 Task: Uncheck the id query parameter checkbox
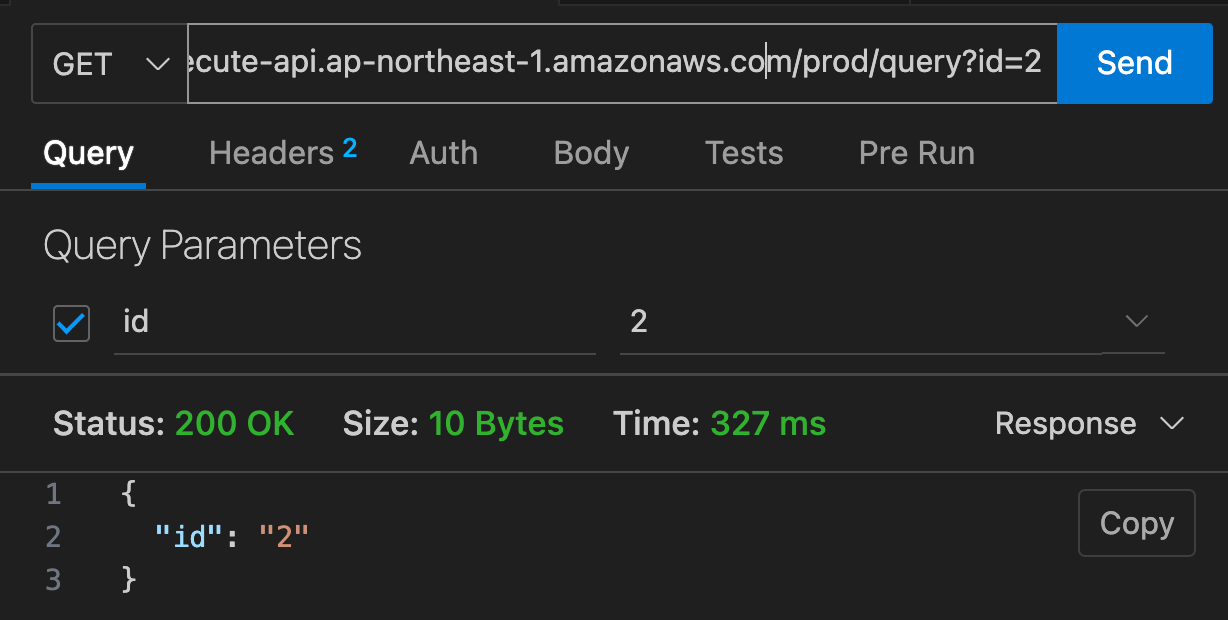coord(71,323)
